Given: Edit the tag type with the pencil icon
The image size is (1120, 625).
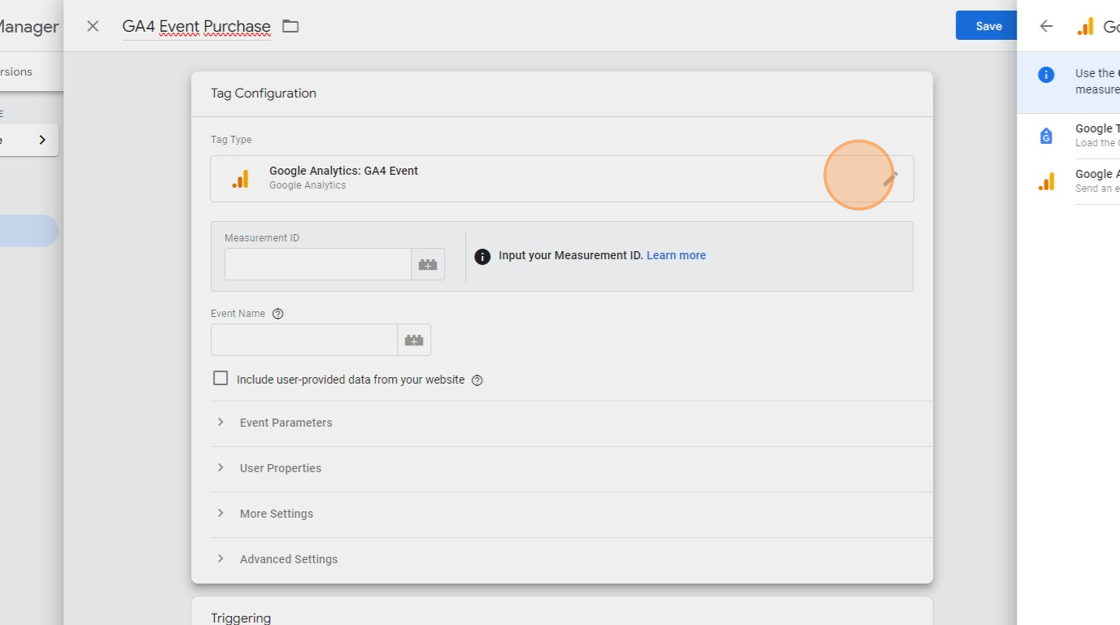Looking at the screenshot, I should tap(890, 178).
